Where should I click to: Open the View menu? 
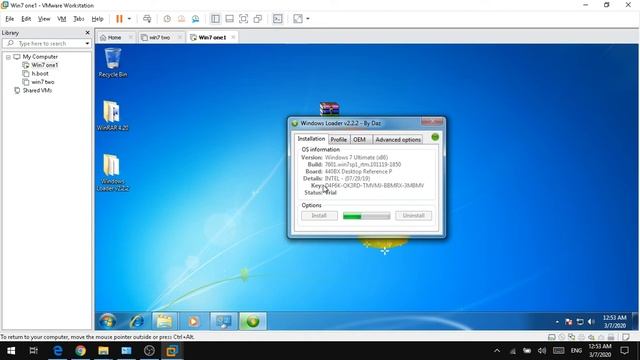(x=44, y=19)
